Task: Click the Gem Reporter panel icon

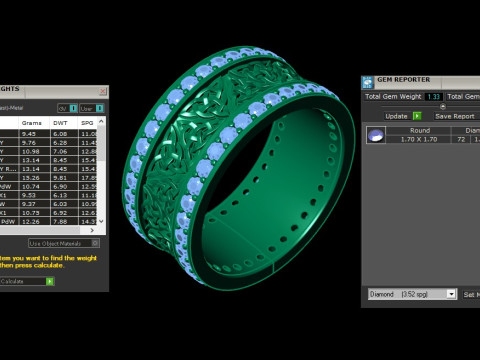Action: 367,82
